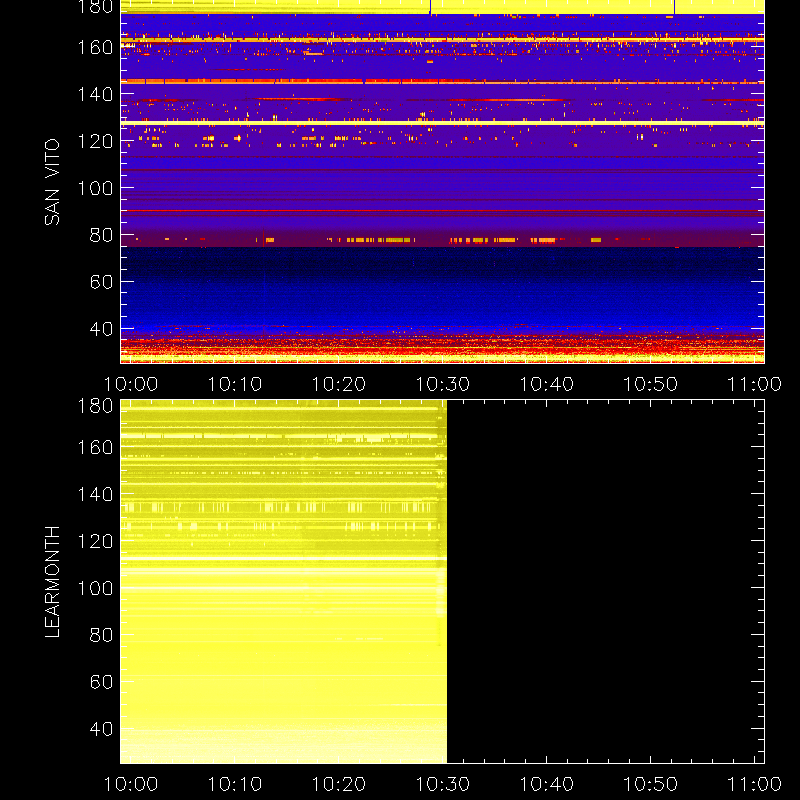This screenshot has height=800, width=800.
Task: Click 10:20 time label under Learmonth plot
Action: tap(339, 784)
